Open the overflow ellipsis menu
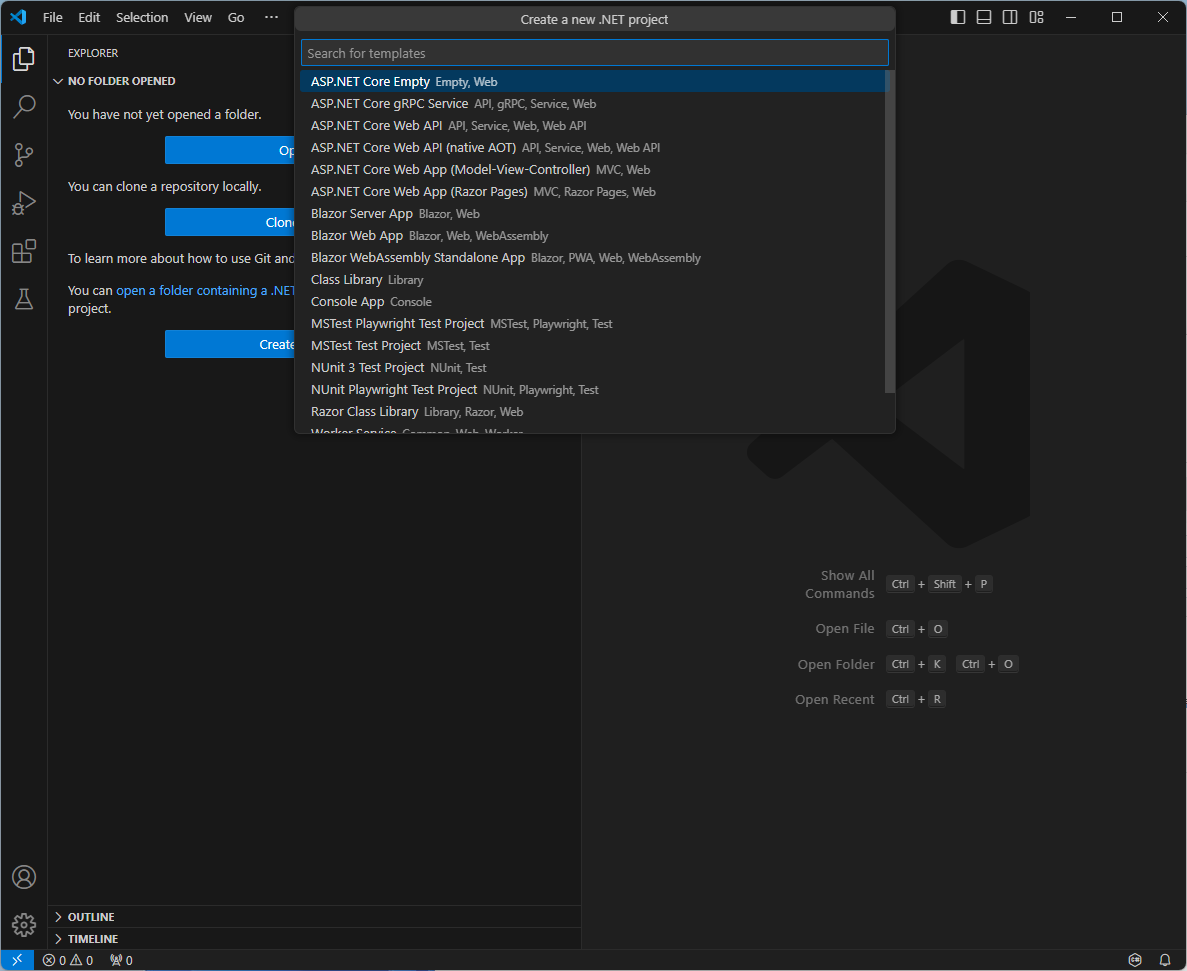Viewport: 1187px width, 971px height. click(x=271, y=17)
